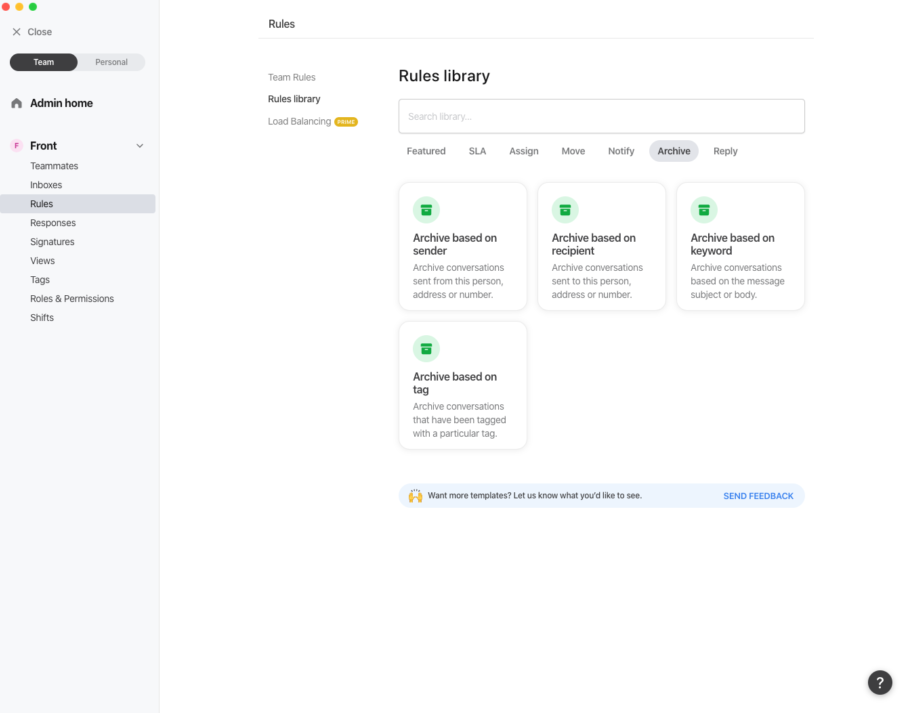Image resolution: width=910 pixels, height=713 pixels.
Task: Select the SLA category tab
Action: click(x=478, y=151)
